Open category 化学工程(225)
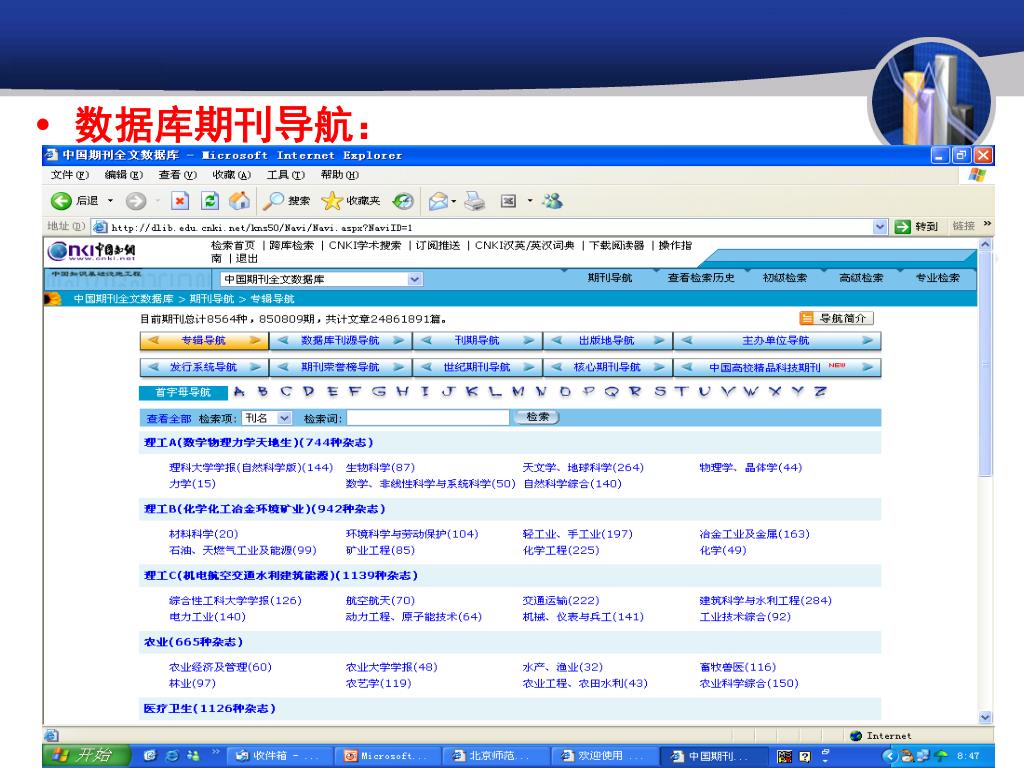This screenshot has height=768, width=1024. click(x=561, y=550)
